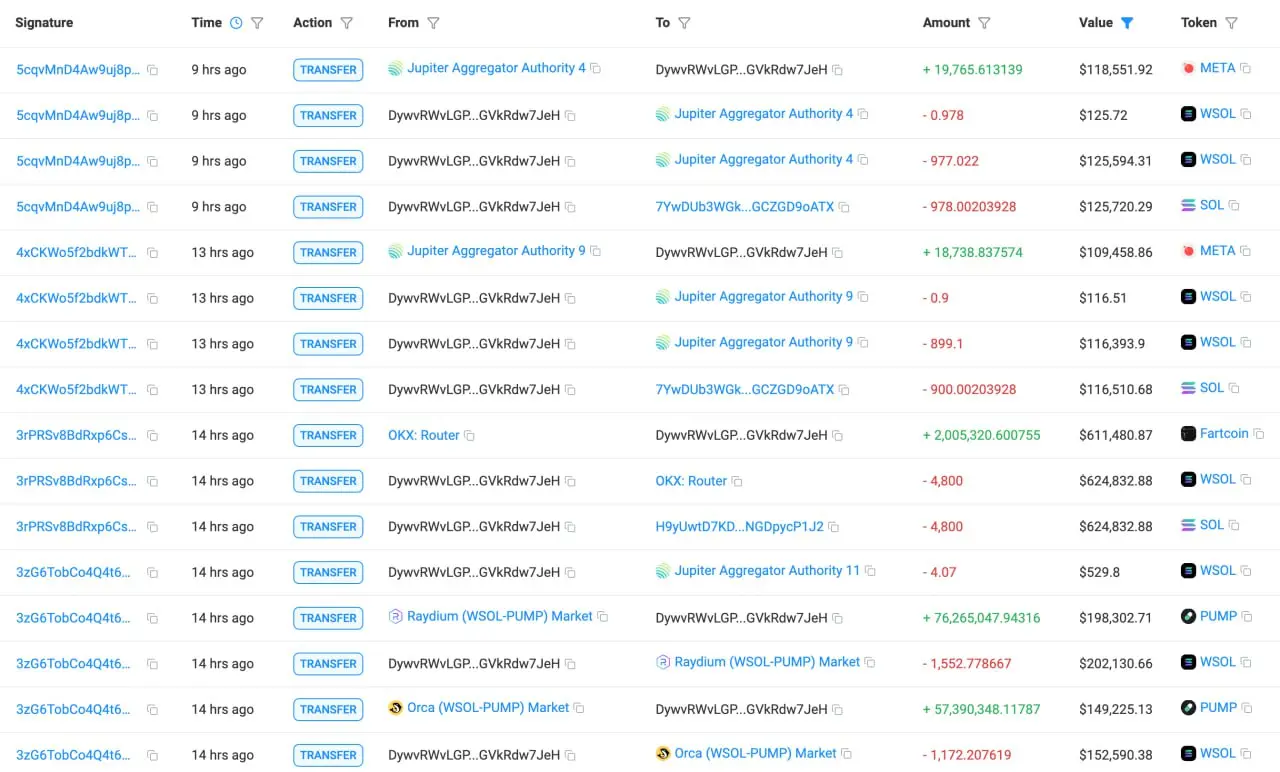Copy signature in the -0.978 WSOL row
Image resolution: width=1280 pixels, height=772 pixels.
152,116
